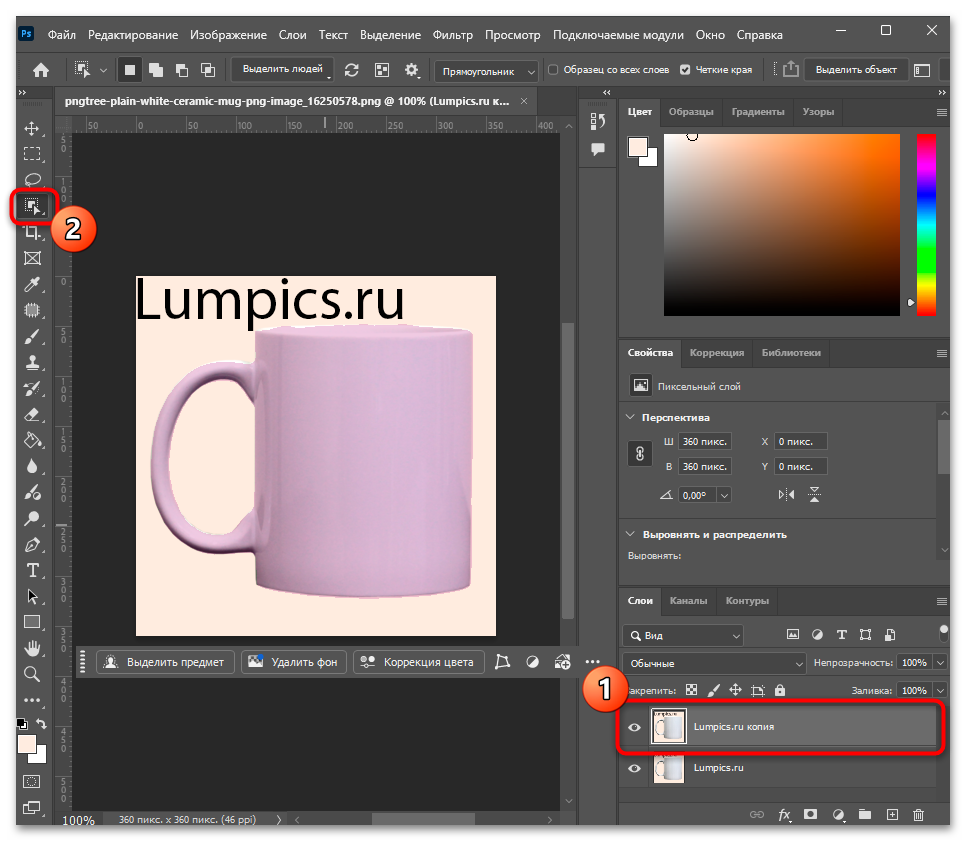Collapse the 'Перспектива' section
This screenshot has width=966, height=841.
click(630, 417)
